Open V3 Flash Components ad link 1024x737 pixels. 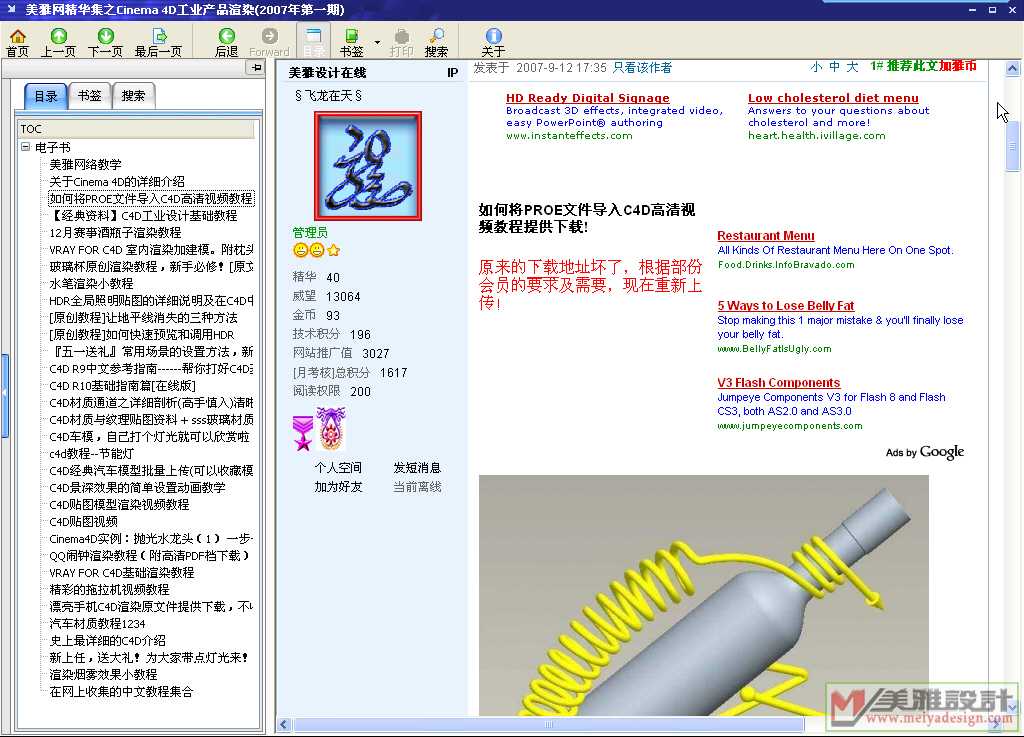click(778, 383)
